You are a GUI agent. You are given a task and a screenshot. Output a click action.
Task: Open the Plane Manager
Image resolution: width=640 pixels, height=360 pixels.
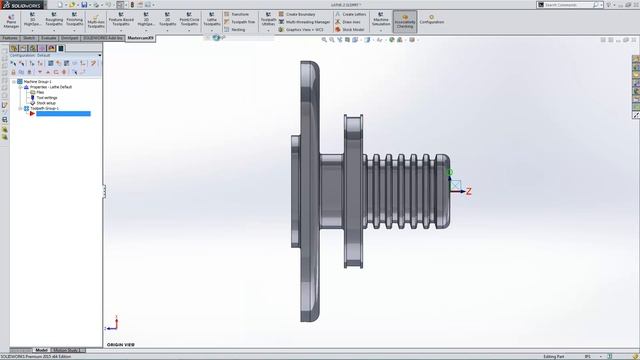click(x=11, y=21)
